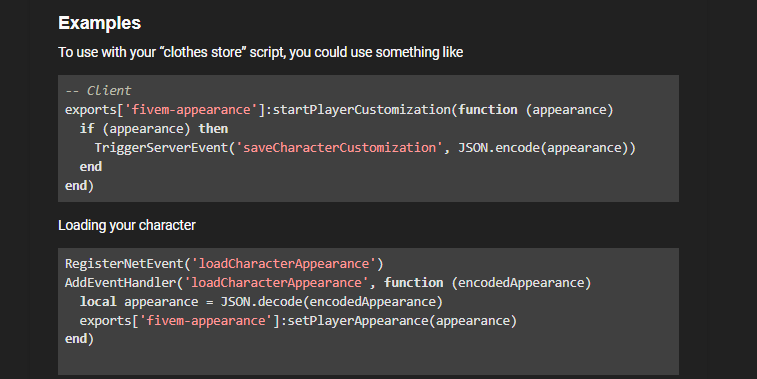Click "local appearance" declaration
The image size is (757, 379).
click(x=139, y=302)
